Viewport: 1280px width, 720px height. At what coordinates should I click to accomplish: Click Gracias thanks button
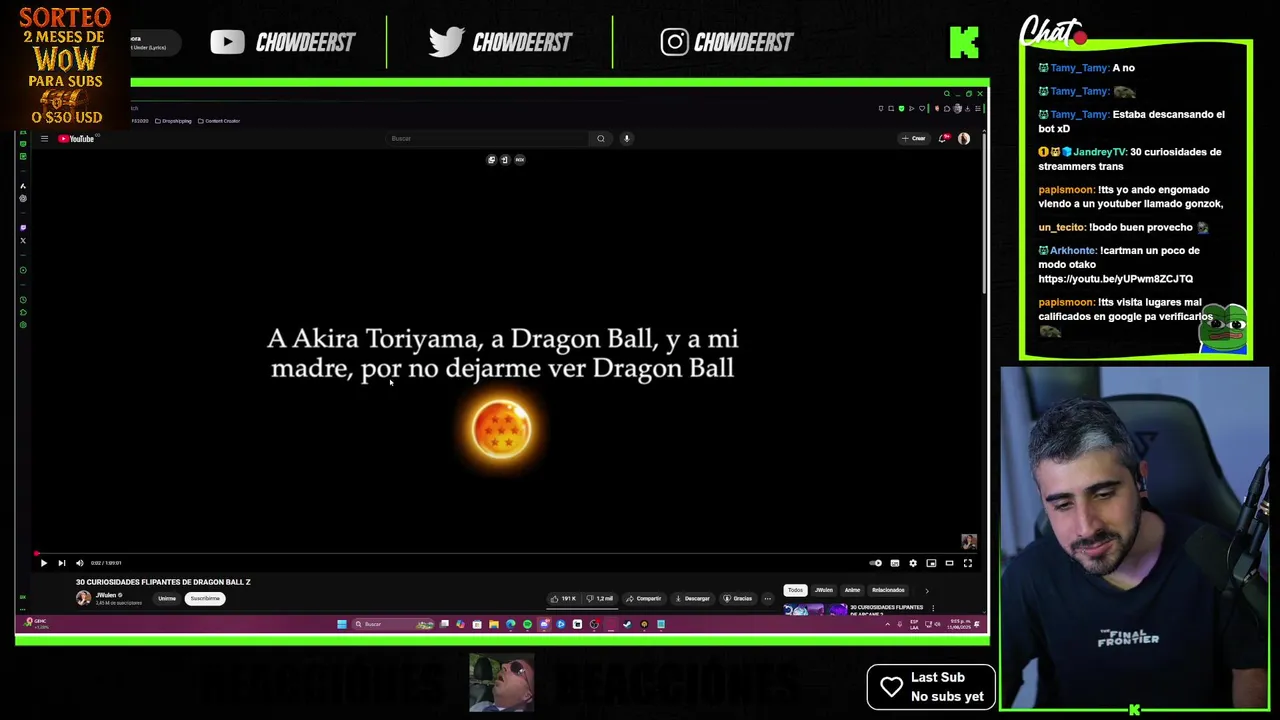(x=737, y=599)
